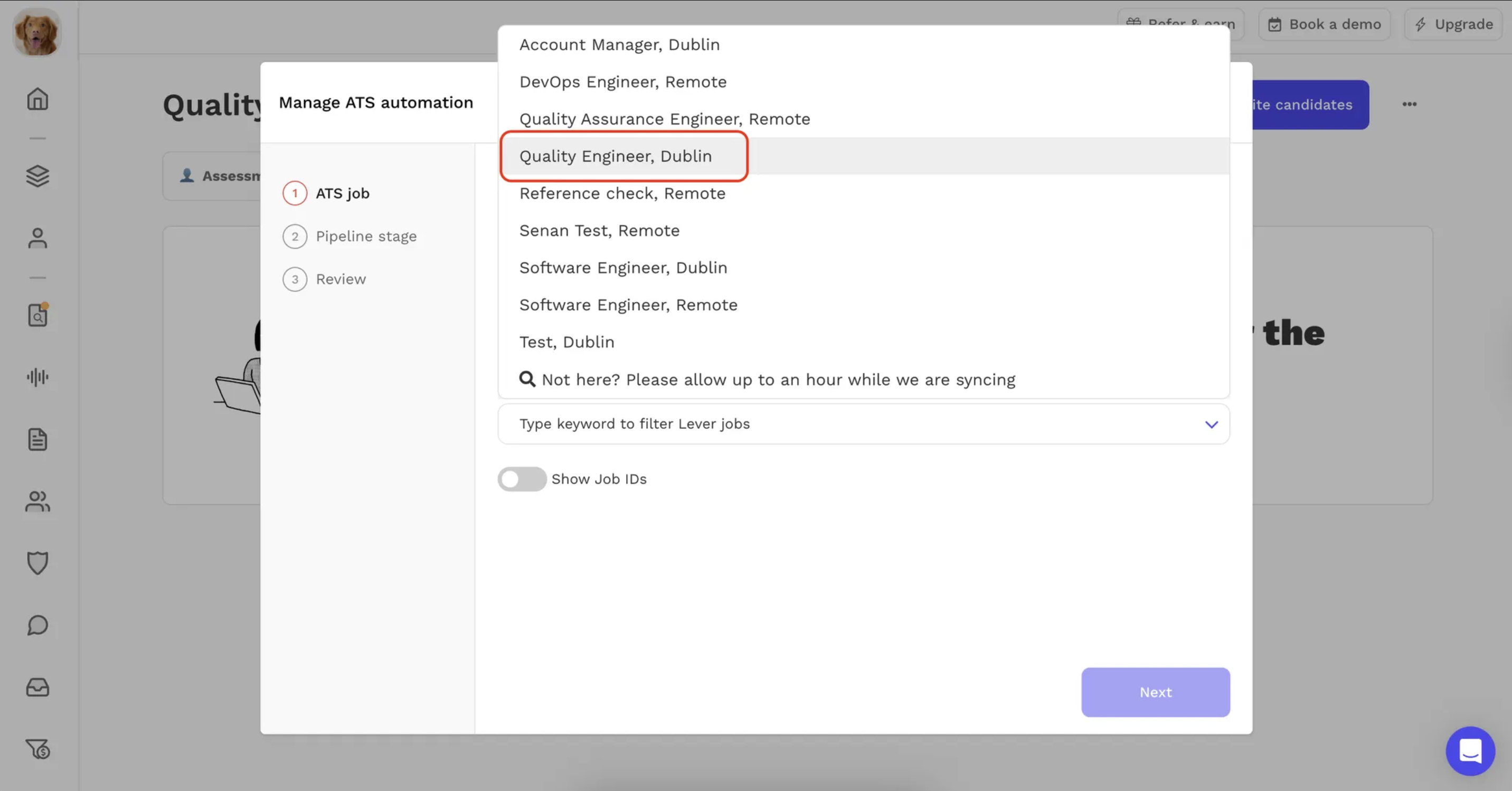Open the single person candidates icon
The height and width of the screenshot is (791, 1512).
pos(37,238)
